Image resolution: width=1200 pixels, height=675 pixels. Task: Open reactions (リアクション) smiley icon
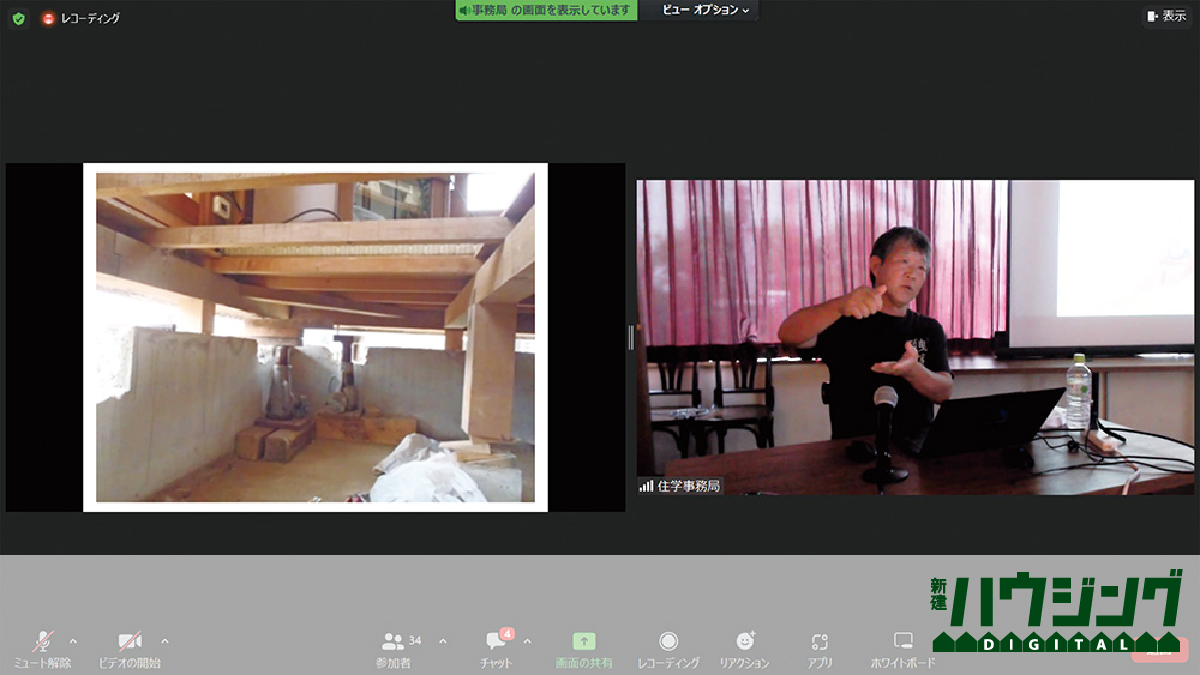pyautogui.click(x=745, y=642)
